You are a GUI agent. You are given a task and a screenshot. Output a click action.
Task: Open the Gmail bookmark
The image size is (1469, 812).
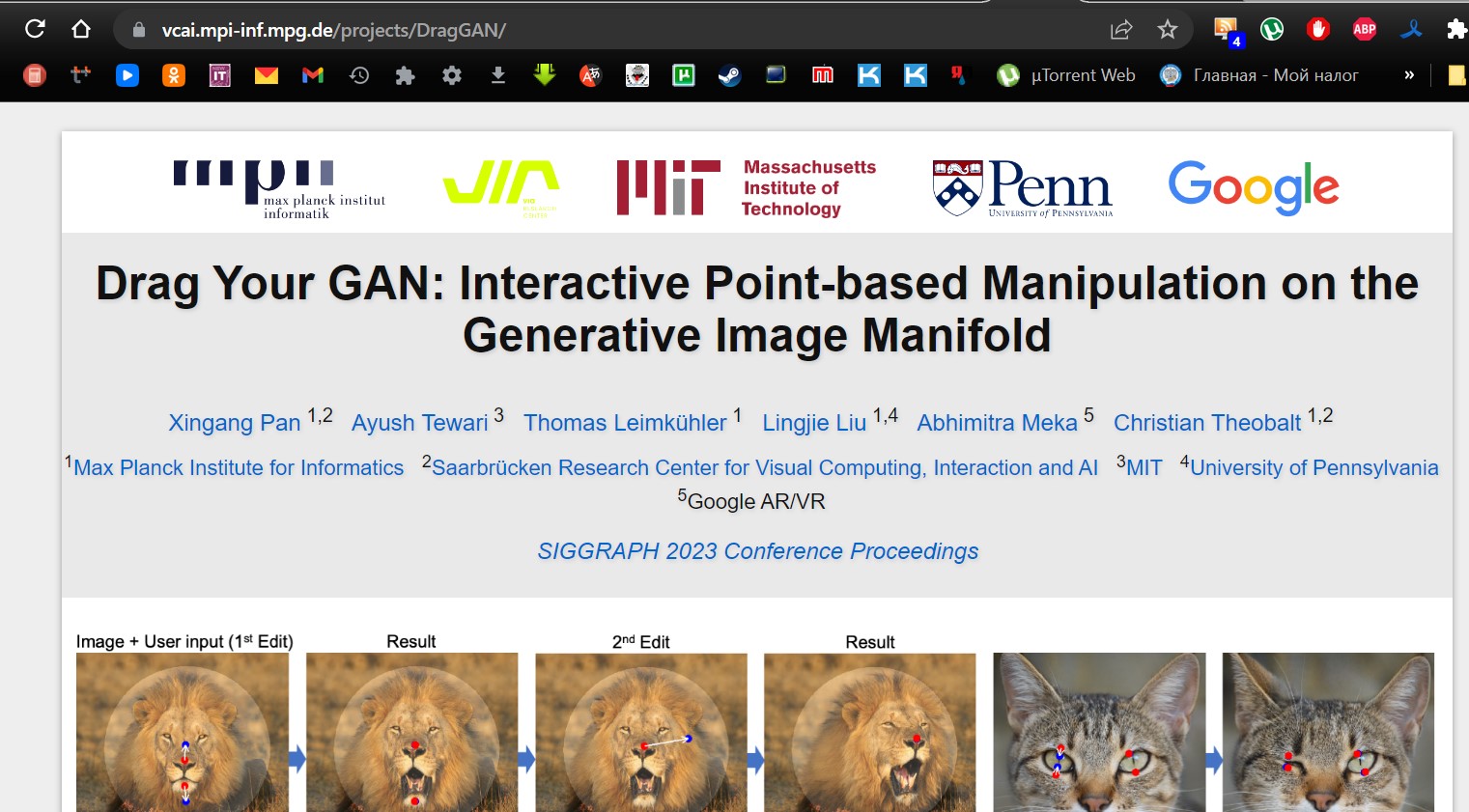click(x=313, y=75)
